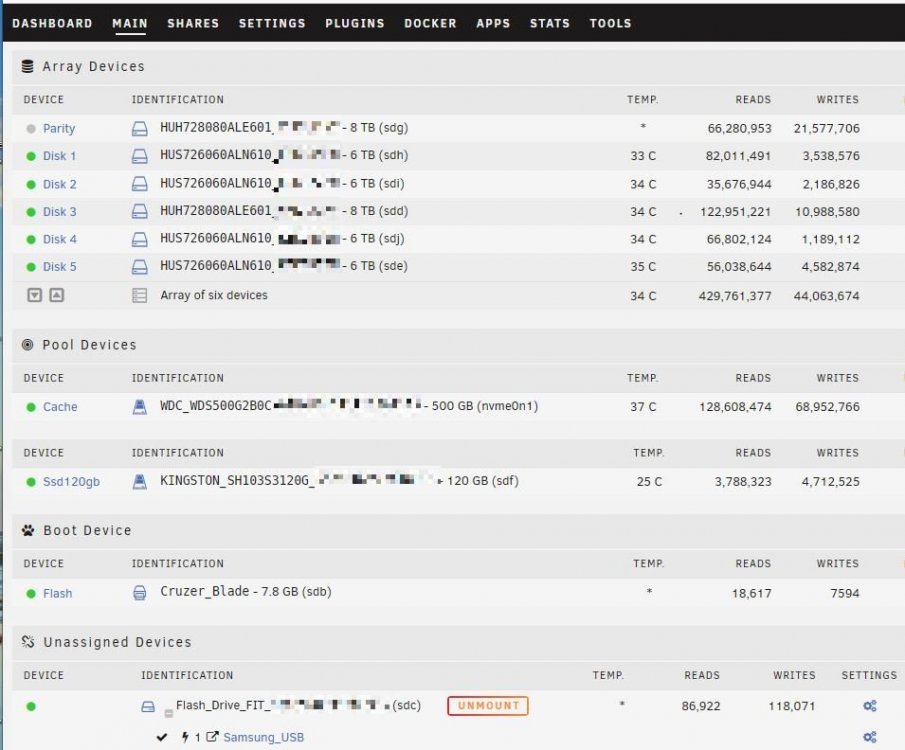This screenshot has height=750, width=905.
Task: Open the Disk 4 device link
Action: pos(59,239)
